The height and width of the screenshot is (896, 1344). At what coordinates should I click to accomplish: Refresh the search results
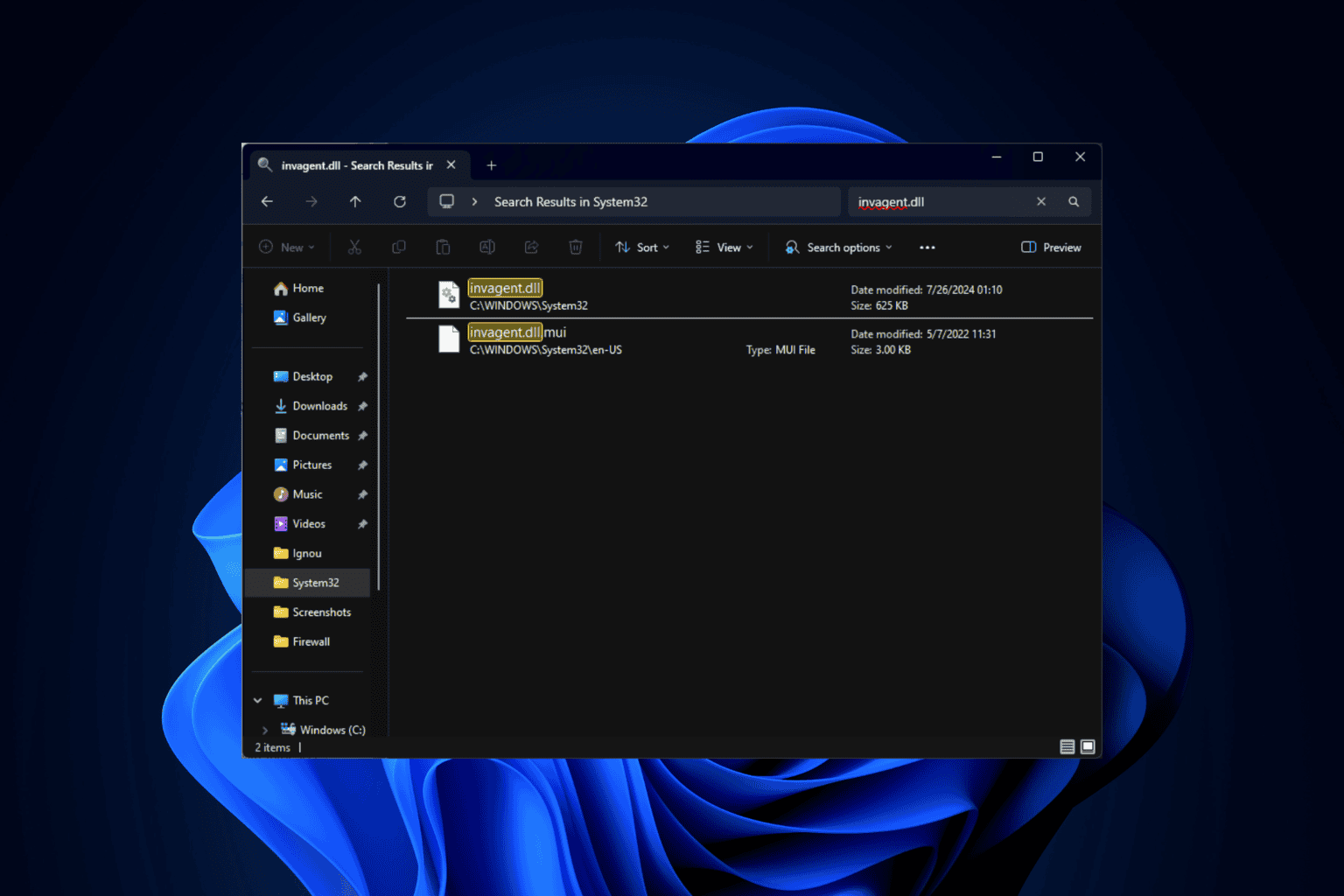click(400, 201)
